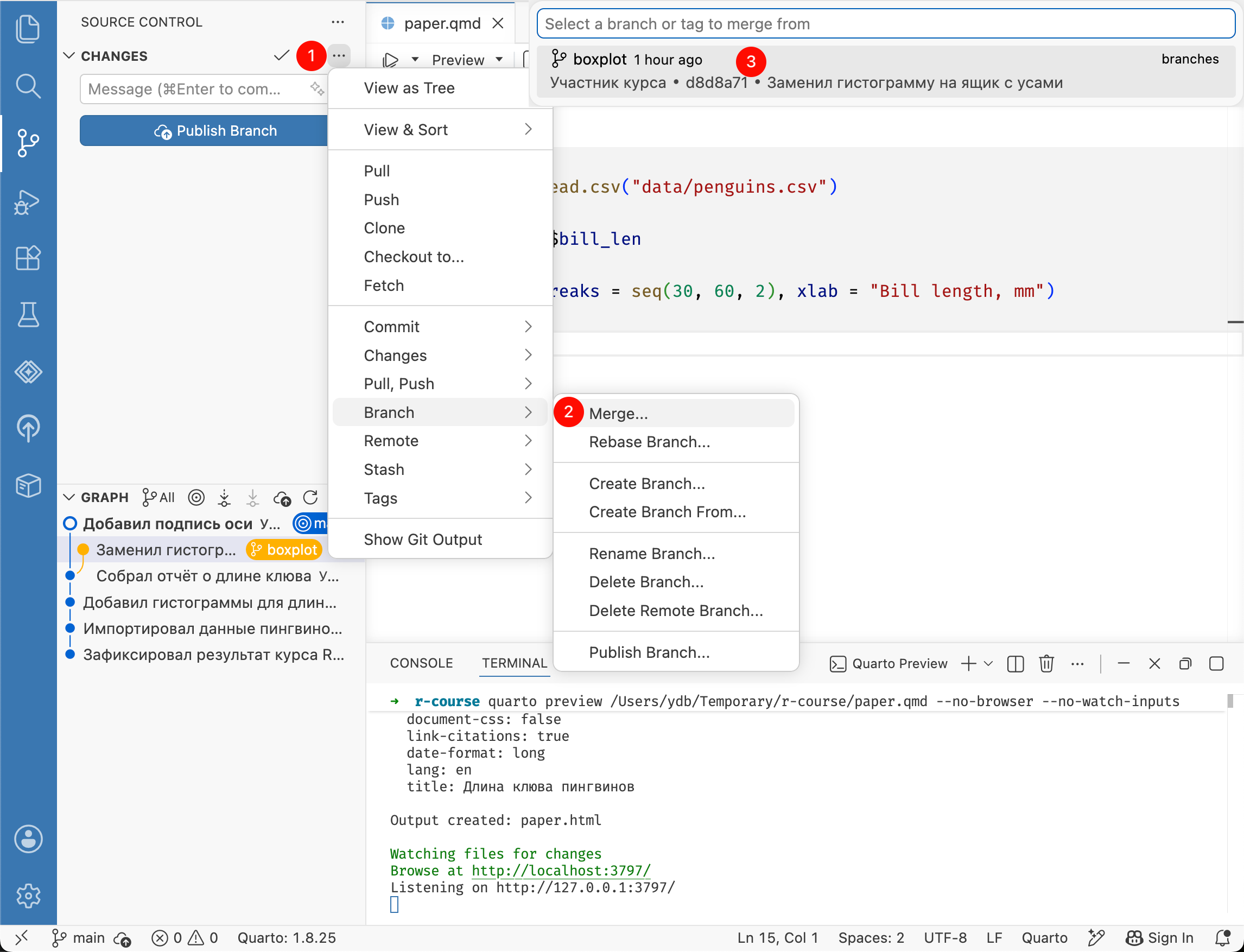
Task: Open the Search icon in activity bar
Action: pos(28,86)
